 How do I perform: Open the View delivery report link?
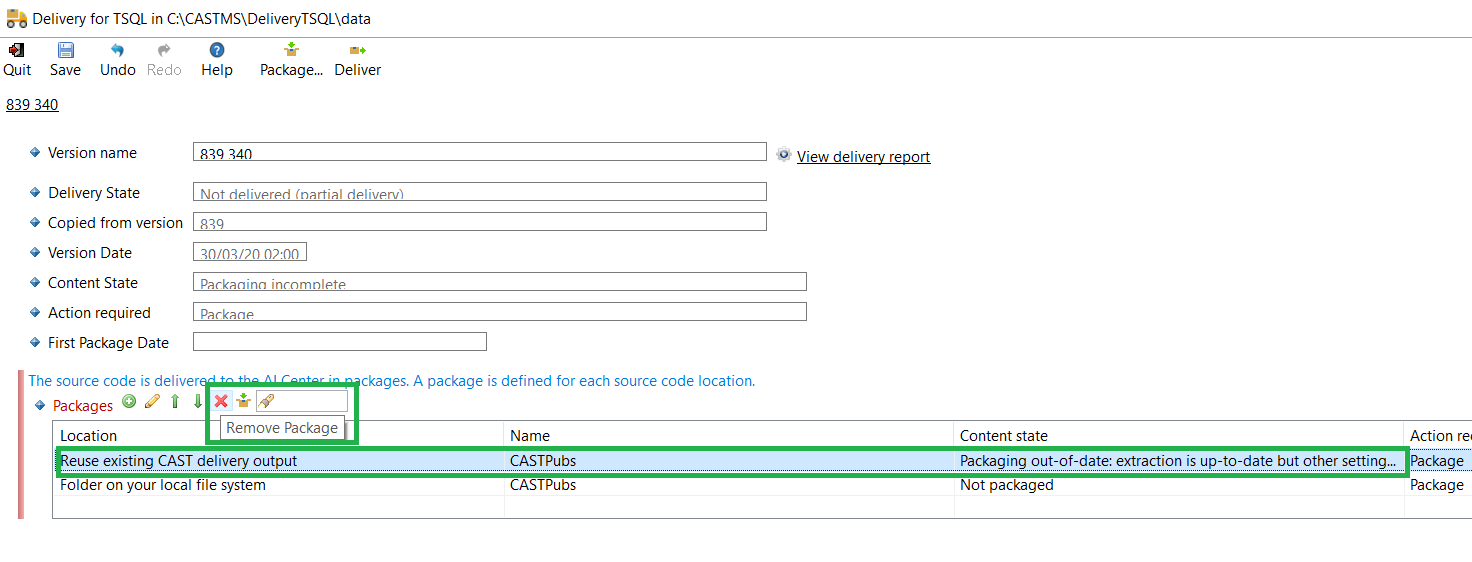863,157
